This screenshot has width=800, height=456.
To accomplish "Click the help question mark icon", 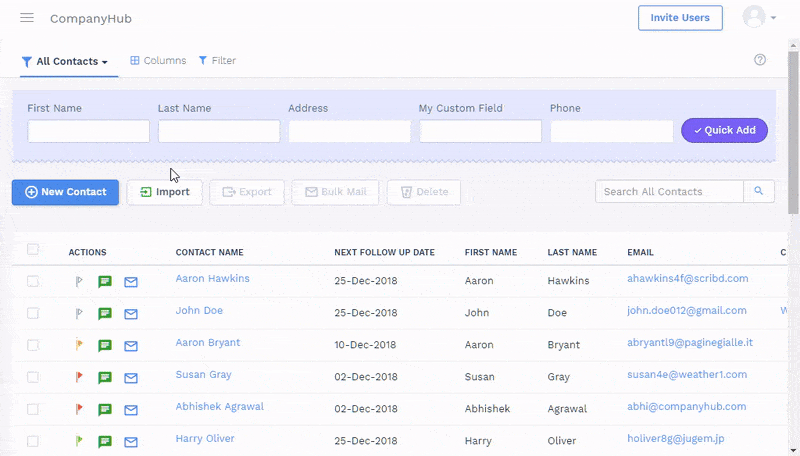I will 760,60.
